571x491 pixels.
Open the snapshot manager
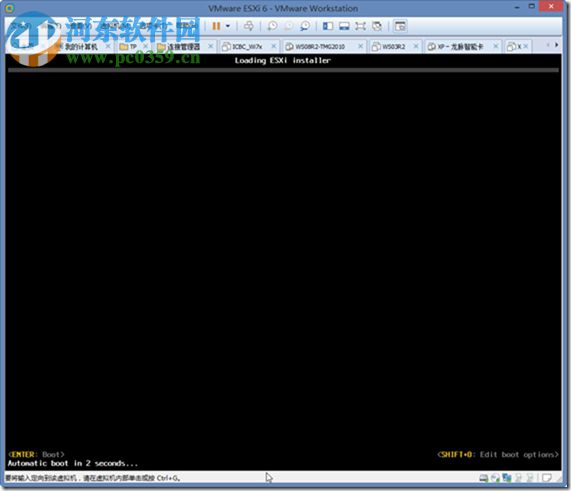click(x=305, y=26)
